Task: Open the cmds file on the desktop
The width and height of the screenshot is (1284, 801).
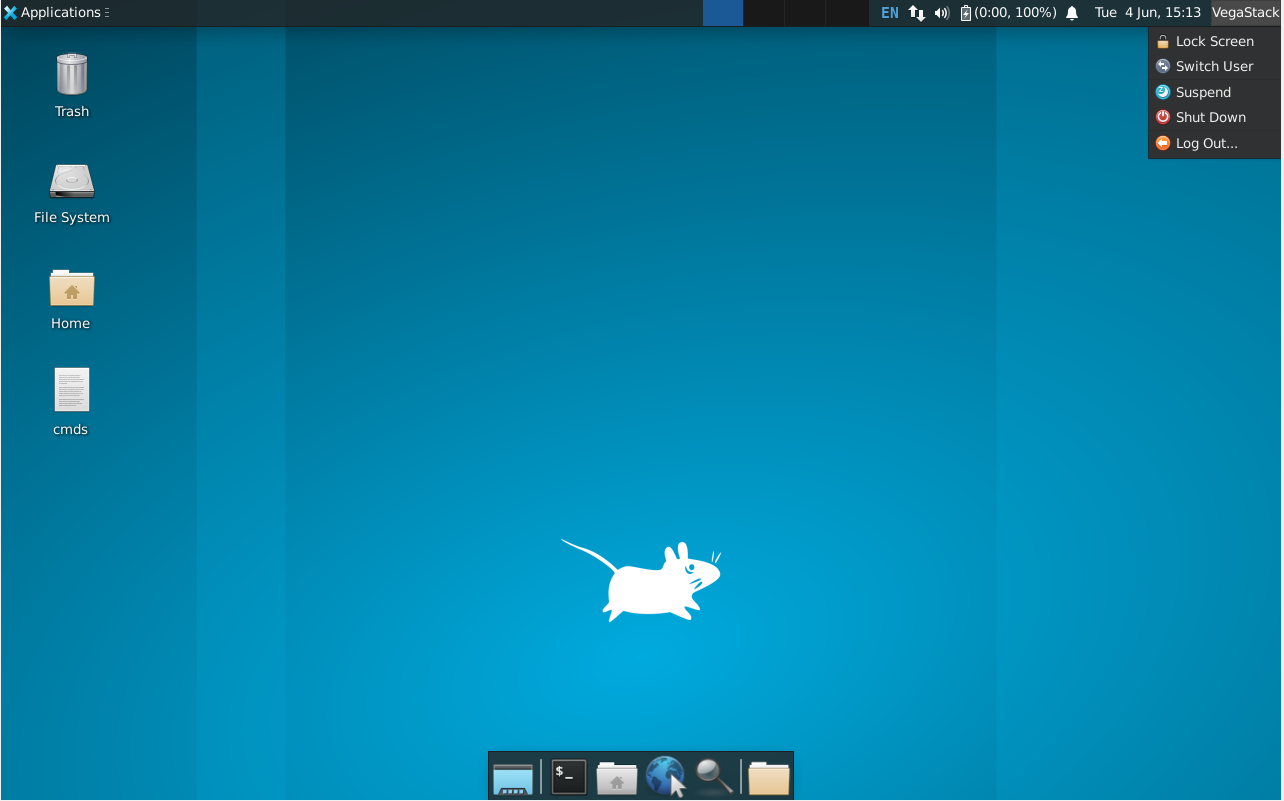Action: (x=71, y=390)
